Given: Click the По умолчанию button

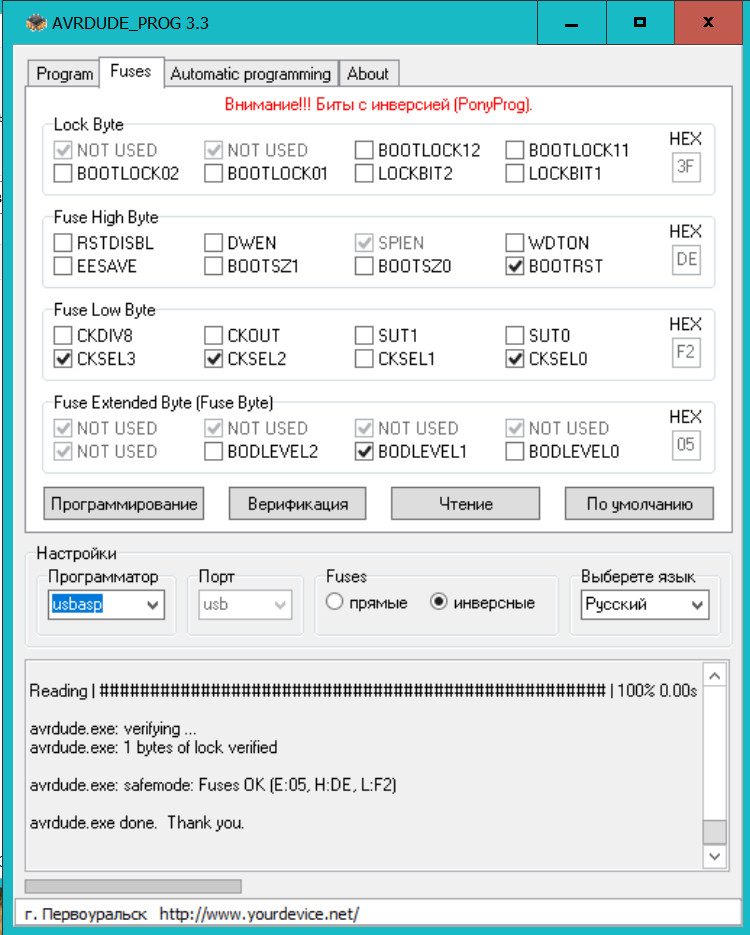Looking at the screenshot, I should click(x=639, y=504).
